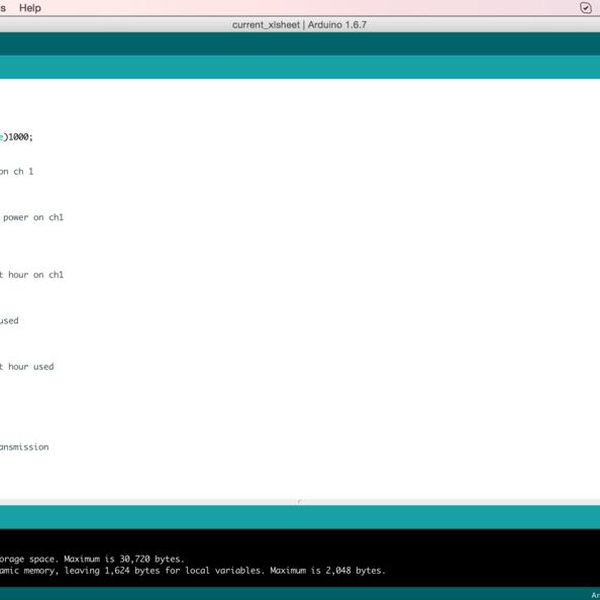Click the comment line 'power on ch1'
This screenshot has height=600, width=600.
pyautogui.click(x=33, y=217)
